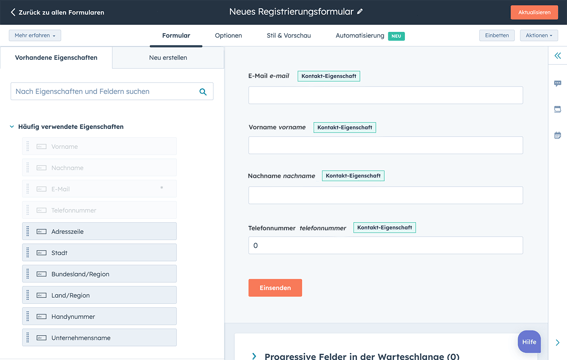
Task: Click the greyed-out Telefonnummer property item
Action: point(99,210)
